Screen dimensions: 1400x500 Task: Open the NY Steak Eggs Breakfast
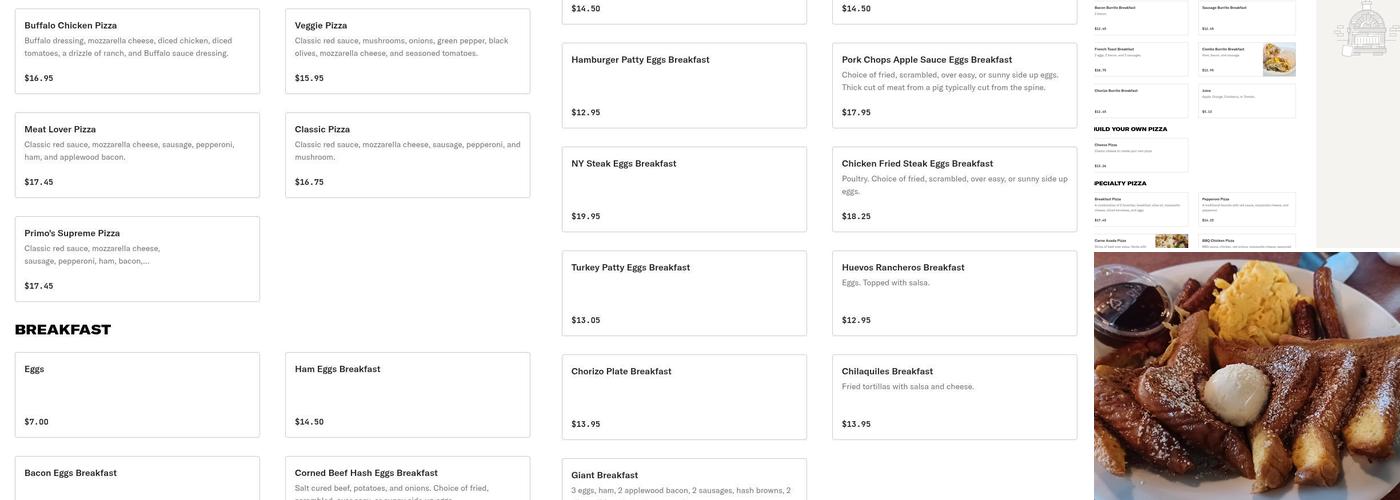coord(684,189)
